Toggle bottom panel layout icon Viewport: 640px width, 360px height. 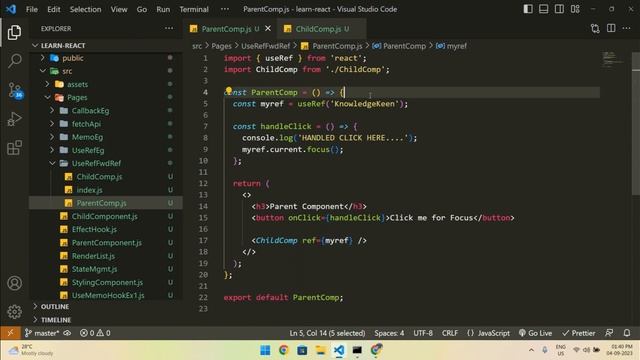tap(543, 9)
